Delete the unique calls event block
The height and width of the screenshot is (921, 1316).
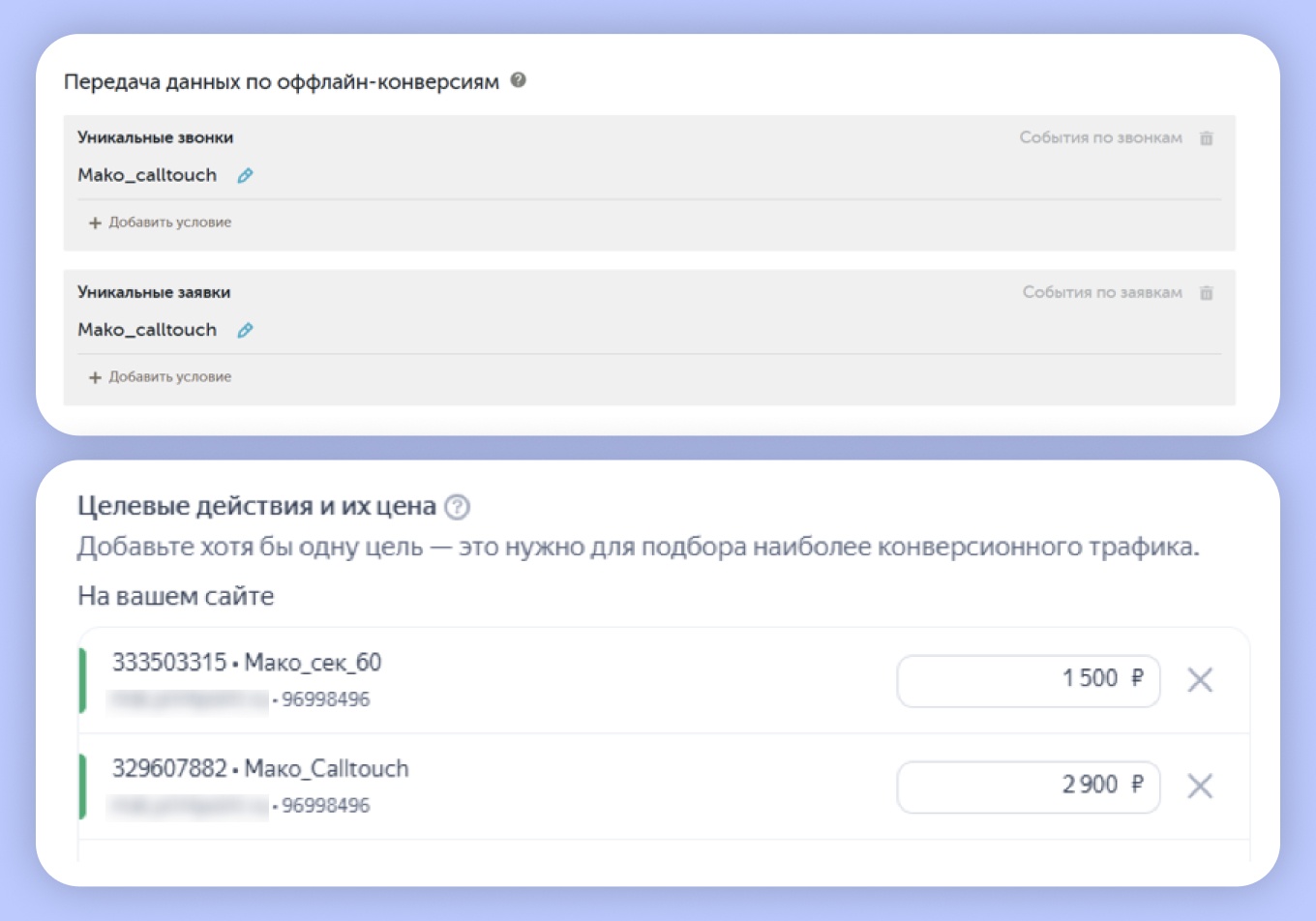[x=1207, y=138]
